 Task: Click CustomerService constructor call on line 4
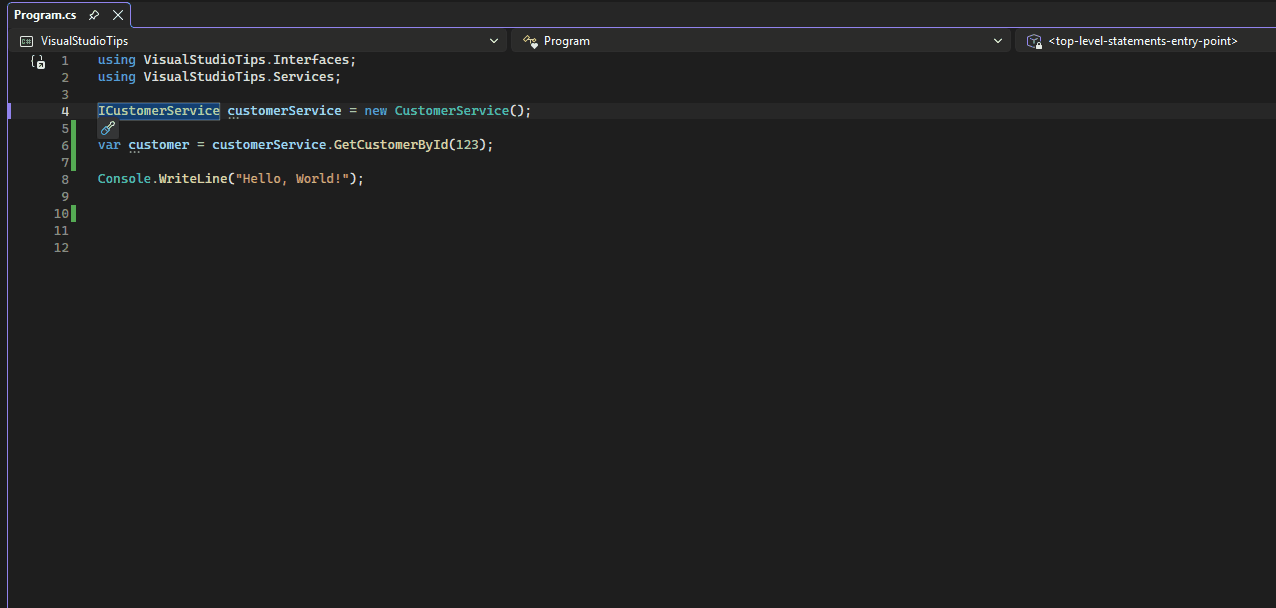[451, 111]
